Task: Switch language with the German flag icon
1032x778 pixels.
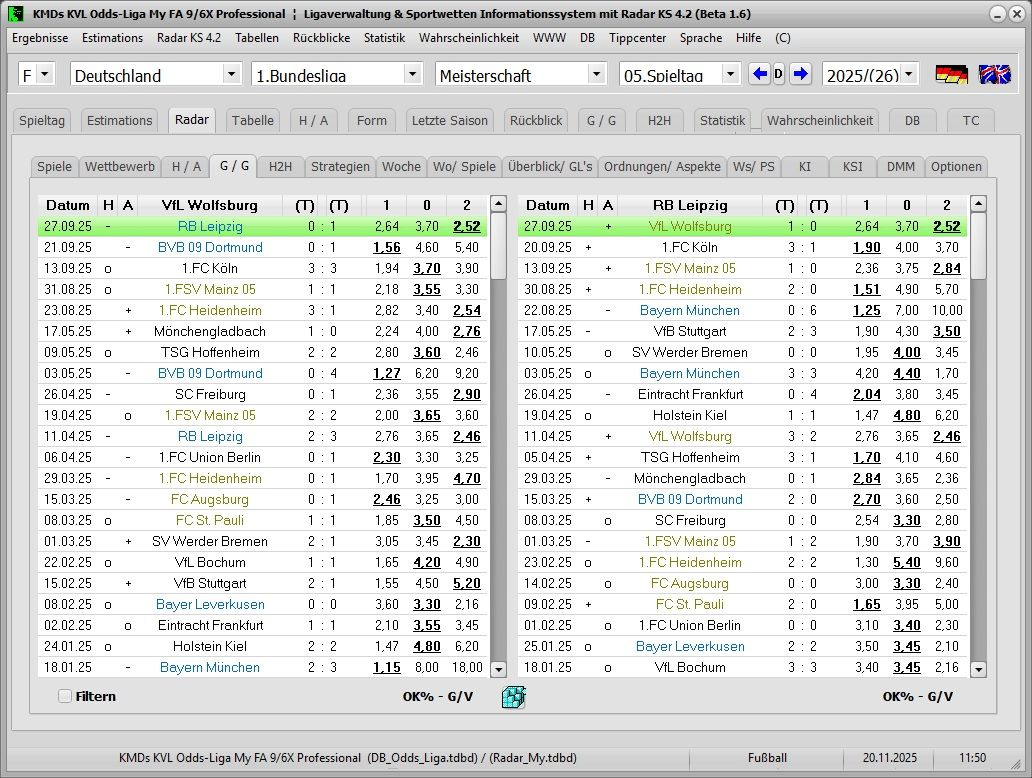Action: click(951, 75)
